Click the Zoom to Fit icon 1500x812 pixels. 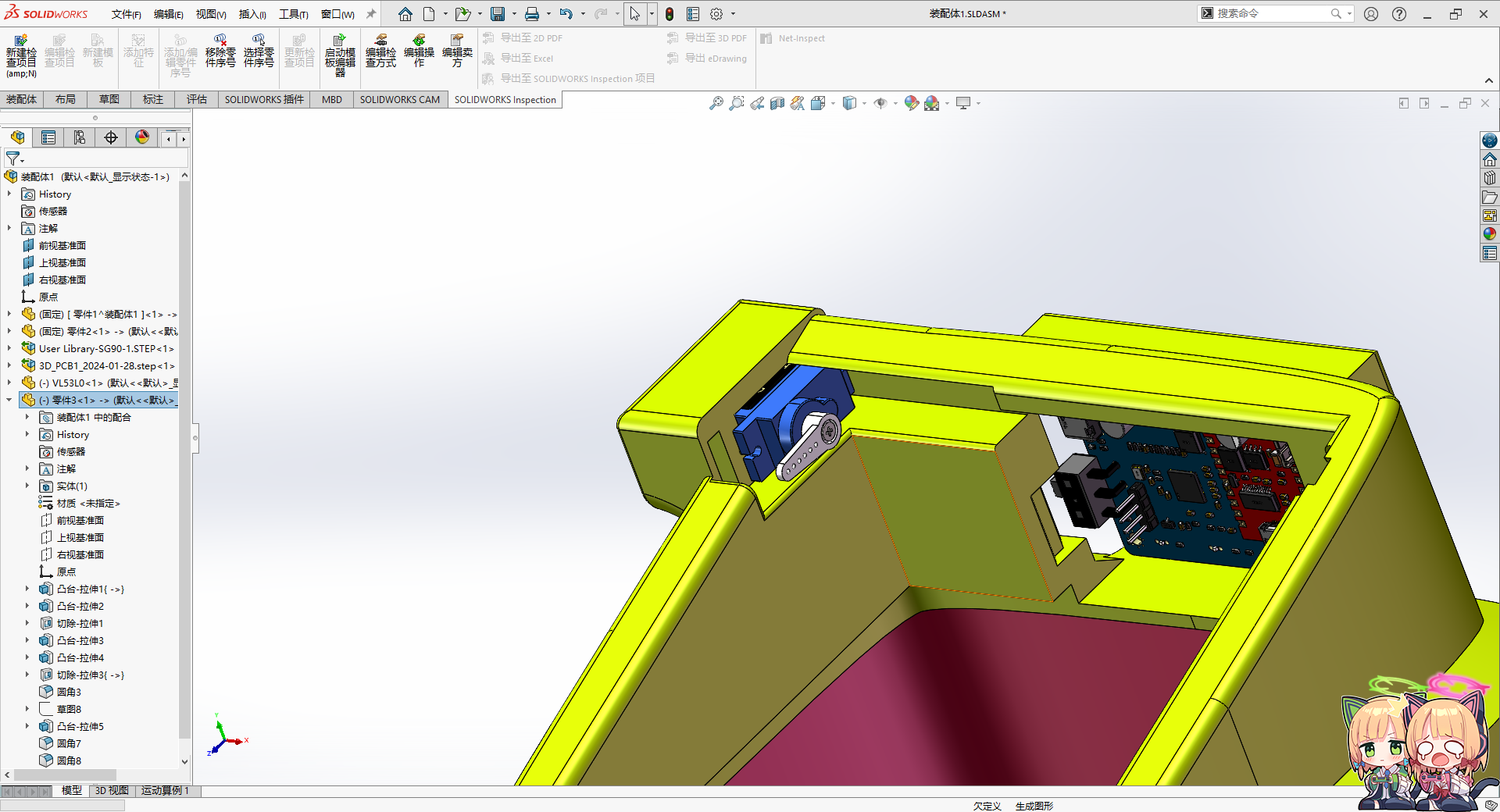tap(716, 103)
